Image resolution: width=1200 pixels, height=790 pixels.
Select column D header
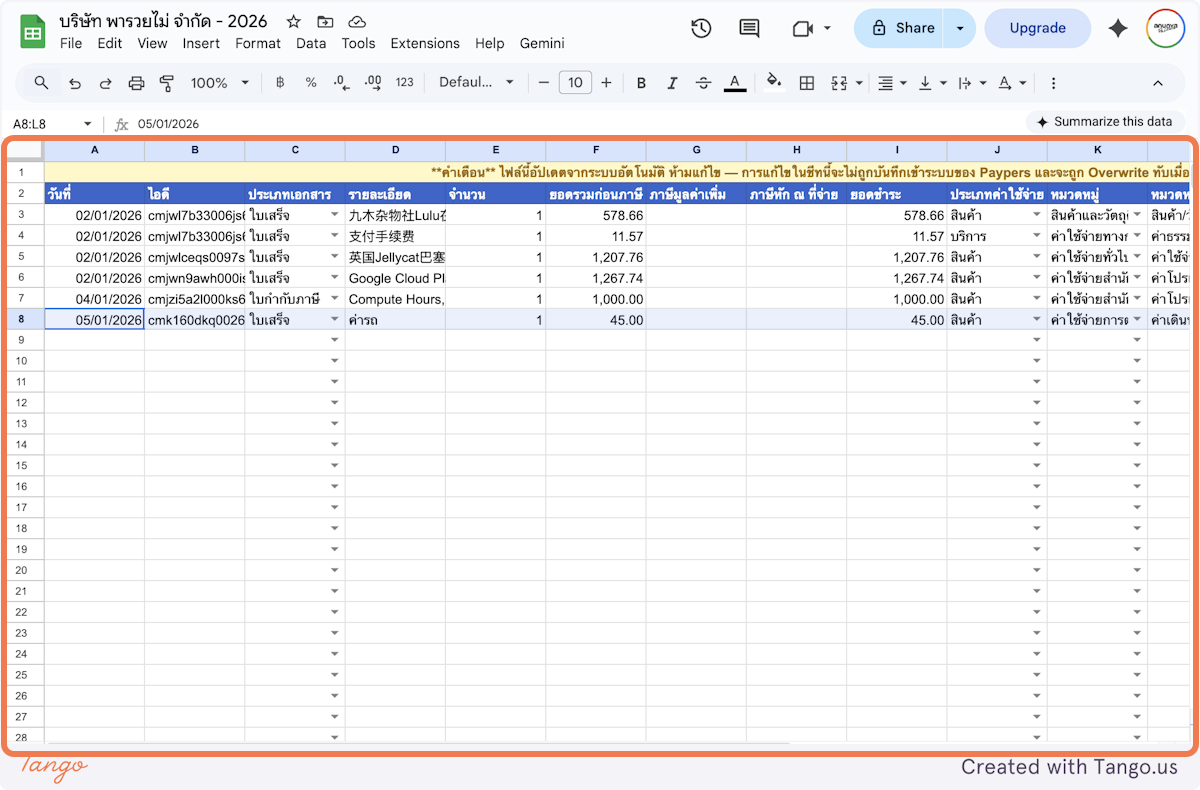pyautogui.click(x=395, y=150)
